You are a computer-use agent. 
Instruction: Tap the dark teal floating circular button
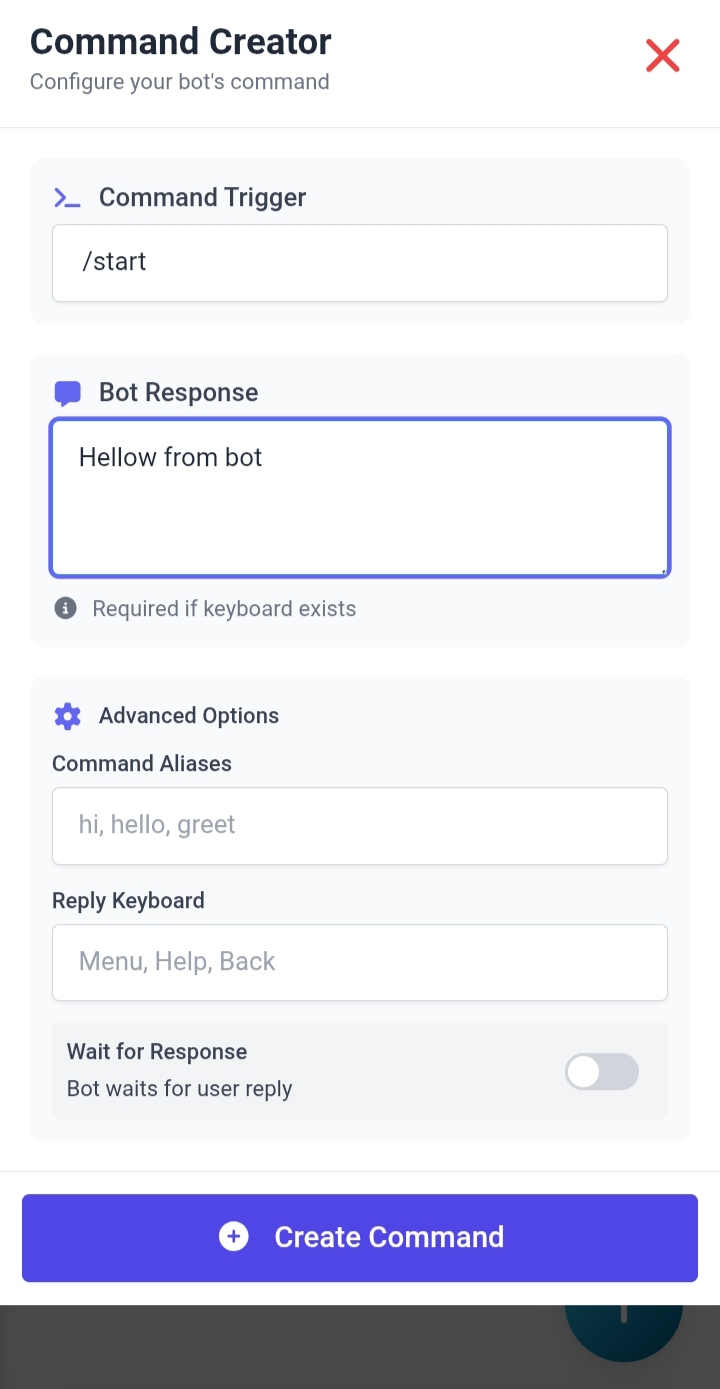coord(623,1331)
